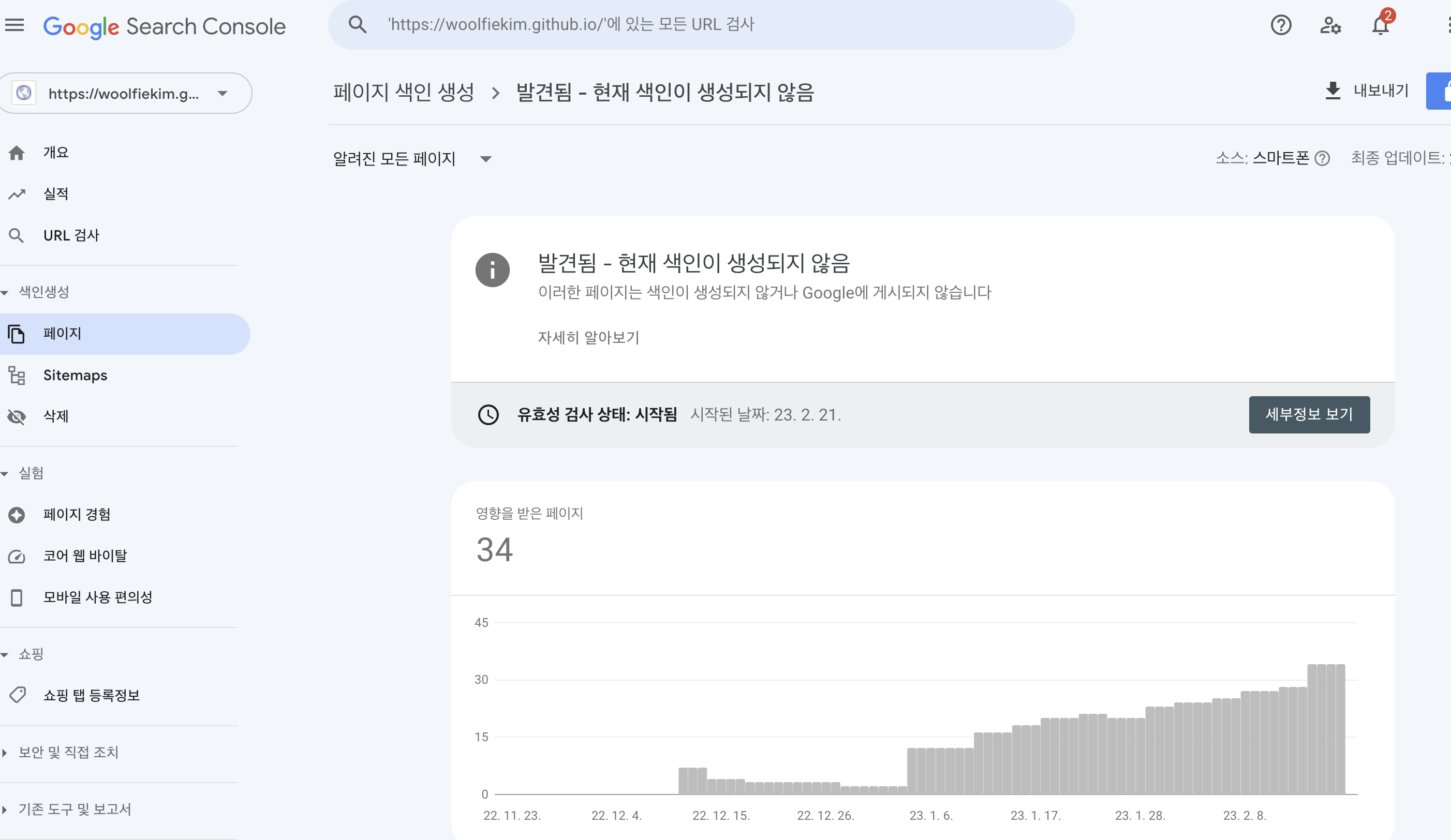Image resolution: width=1451 pixels, height=840 pixels.
Task: Go to the 개요 menu item
Action: [x=56, y=153]
